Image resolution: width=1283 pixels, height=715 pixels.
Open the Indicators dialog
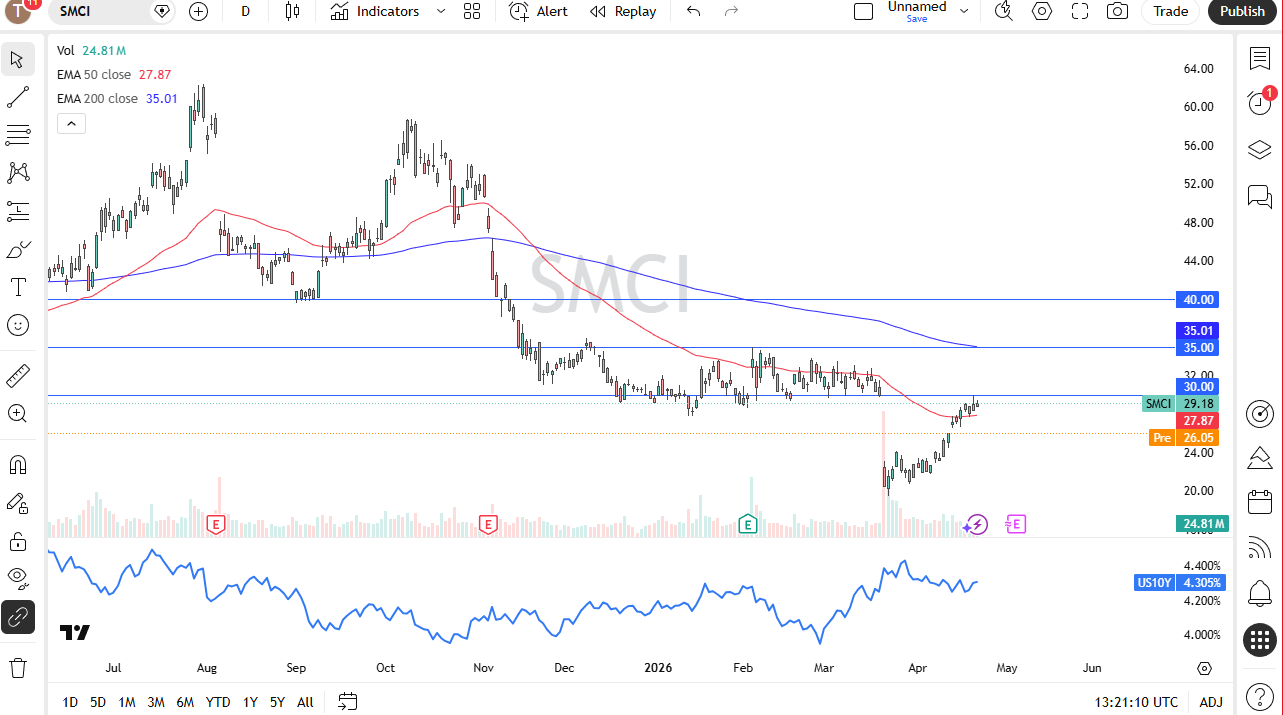point(375,11)
